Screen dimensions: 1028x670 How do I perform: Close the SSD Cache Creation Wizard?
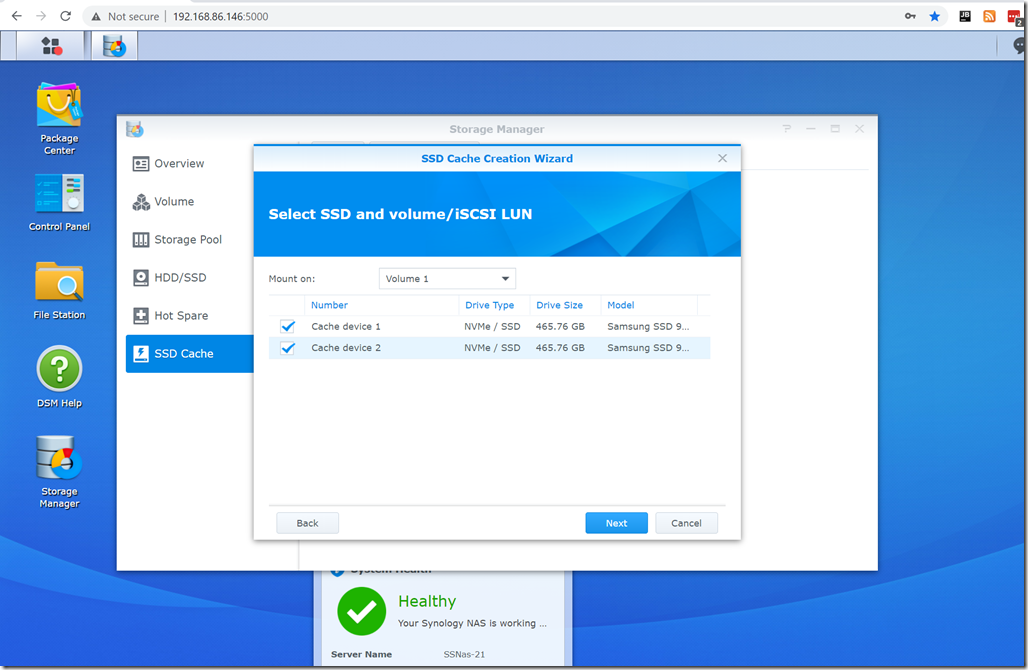pos(722,158)
